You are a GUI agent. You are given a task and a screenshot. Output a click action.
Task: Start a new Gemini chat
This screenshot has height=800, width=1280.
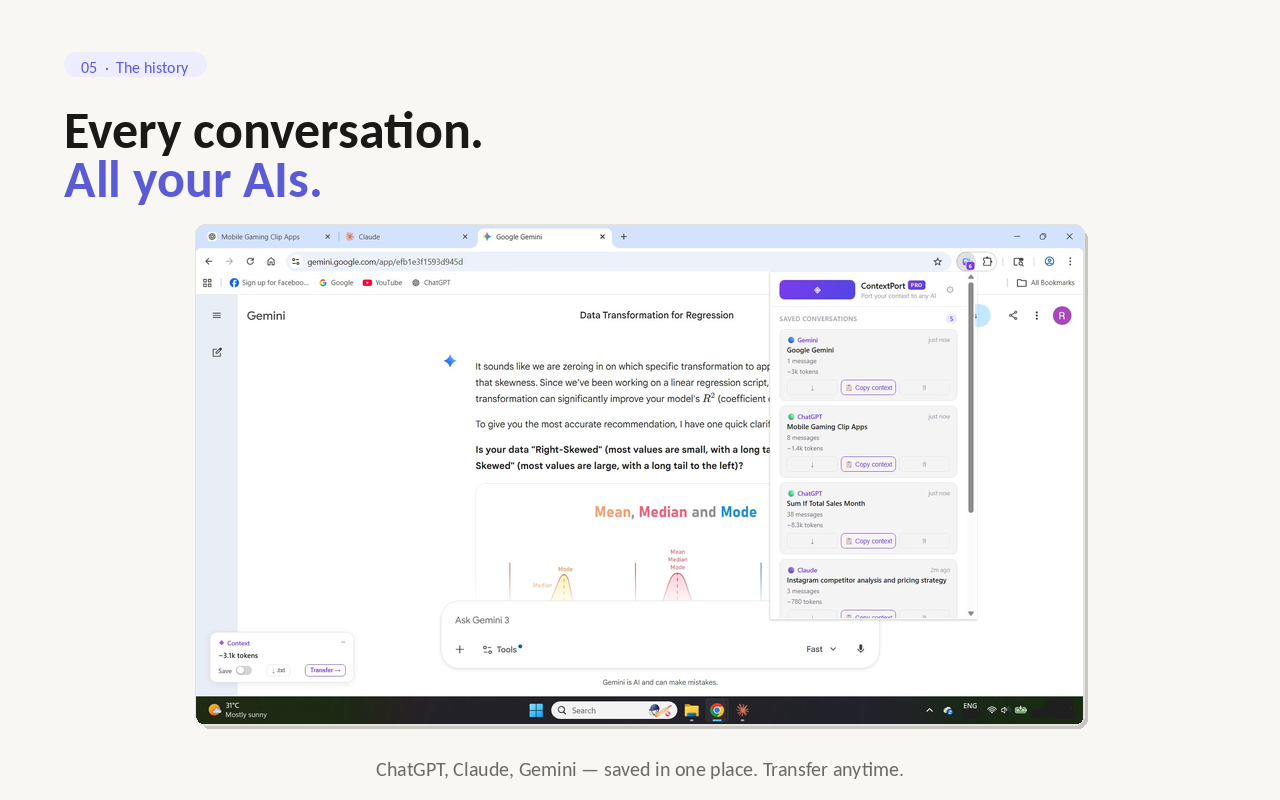coord(217,352)
